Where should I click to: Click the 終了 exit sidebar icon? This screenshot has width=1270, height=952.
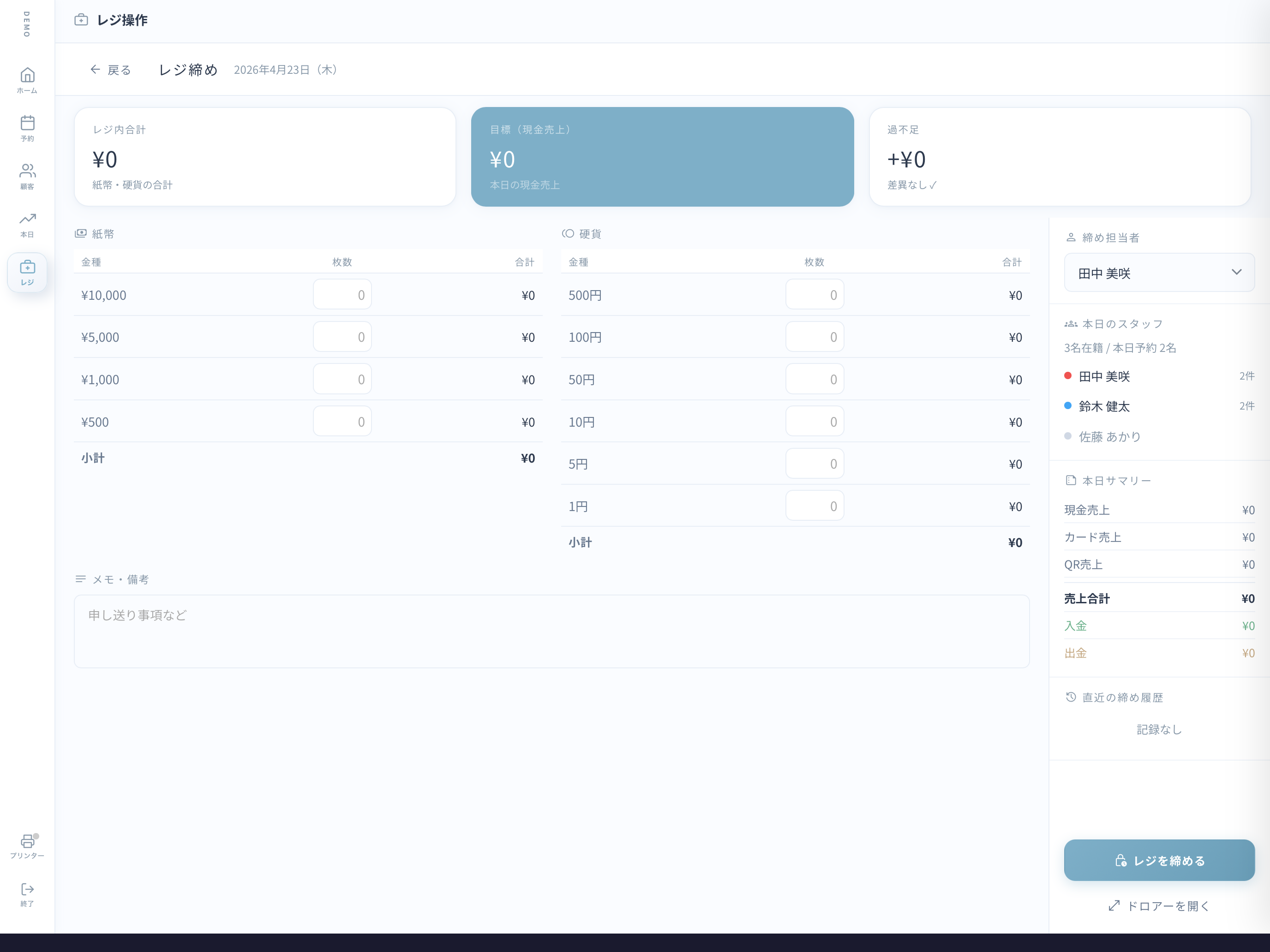tap(27, 895)
